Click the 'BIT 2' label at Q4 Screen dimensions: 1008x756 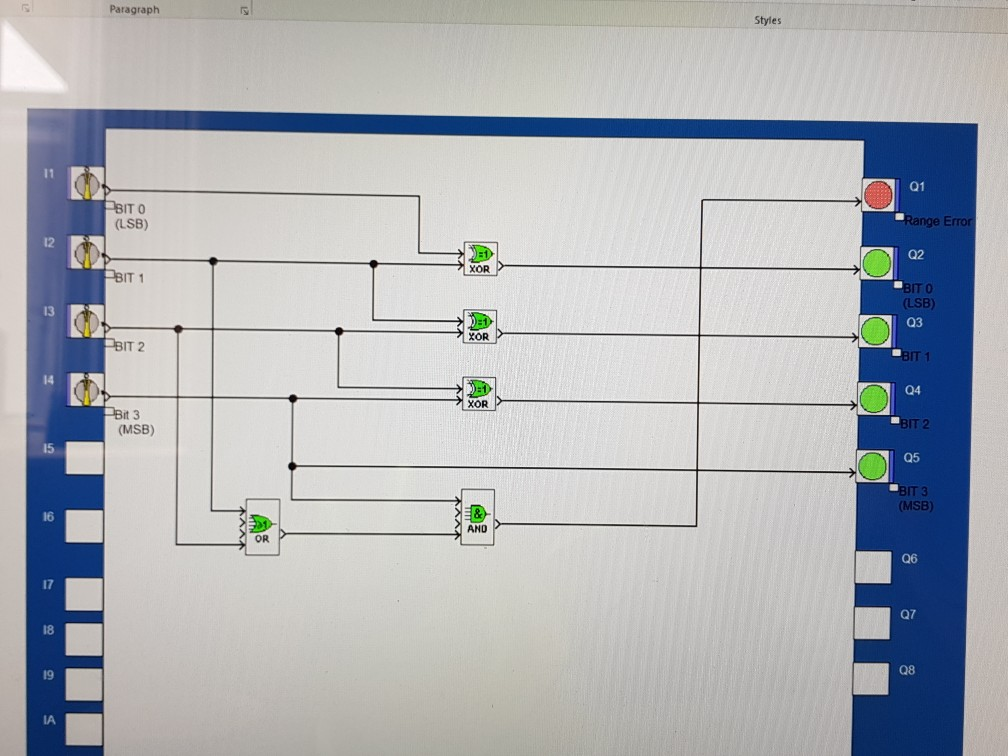914,424
